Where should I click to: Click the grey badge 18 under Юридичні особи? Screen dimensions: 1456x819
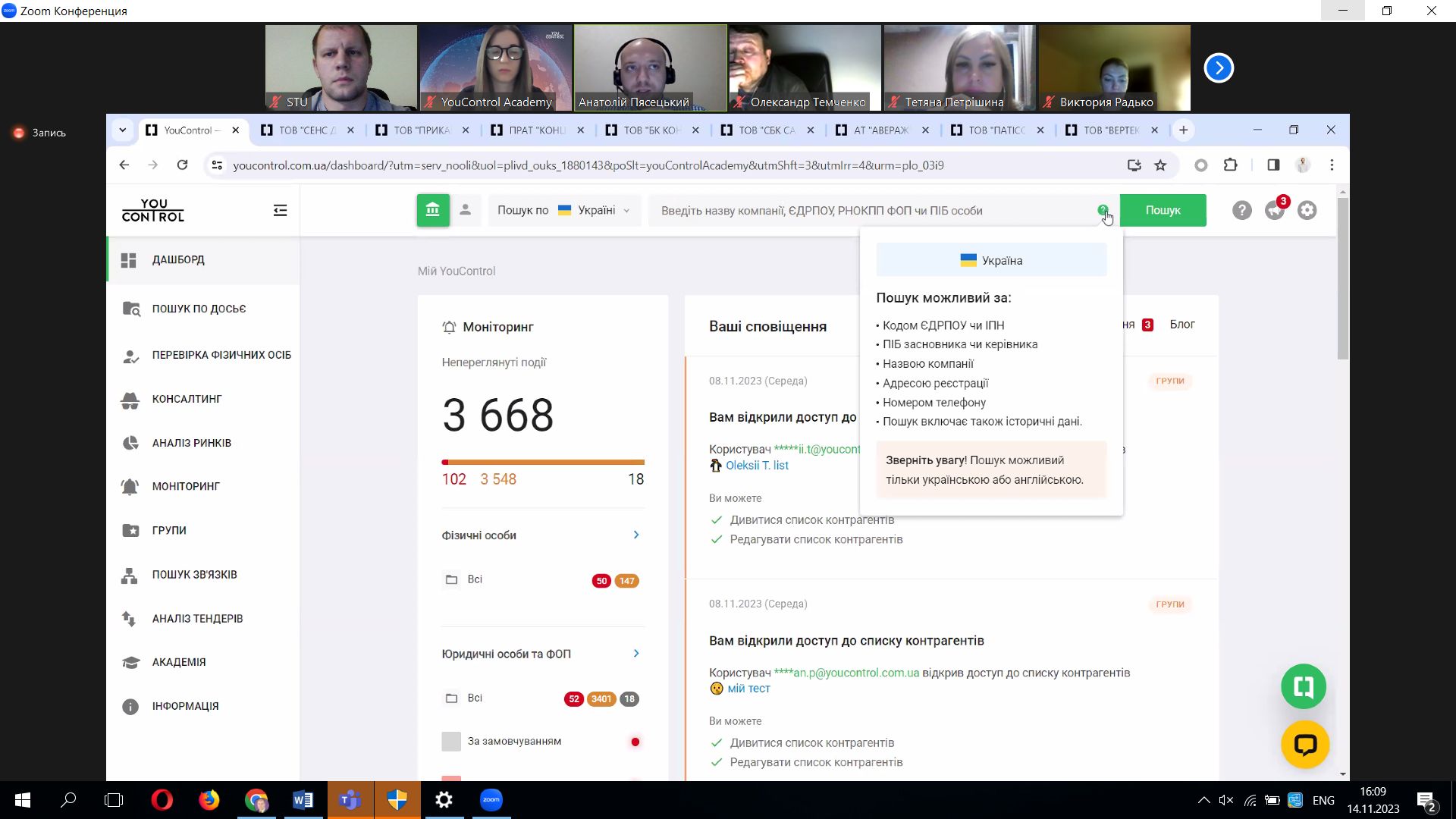tap(629, 699)
